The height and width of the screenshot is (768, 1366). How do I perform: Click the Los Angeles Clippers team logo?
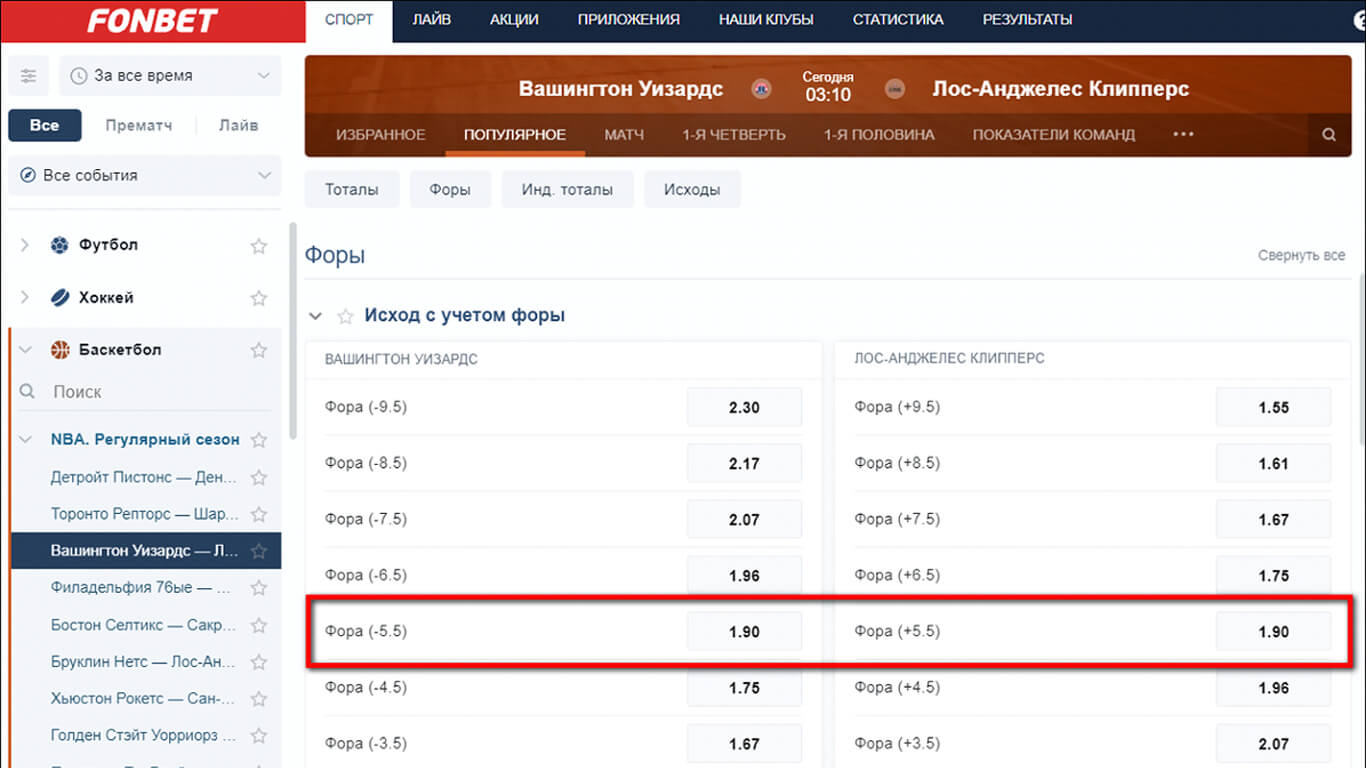tap(895, 90)
